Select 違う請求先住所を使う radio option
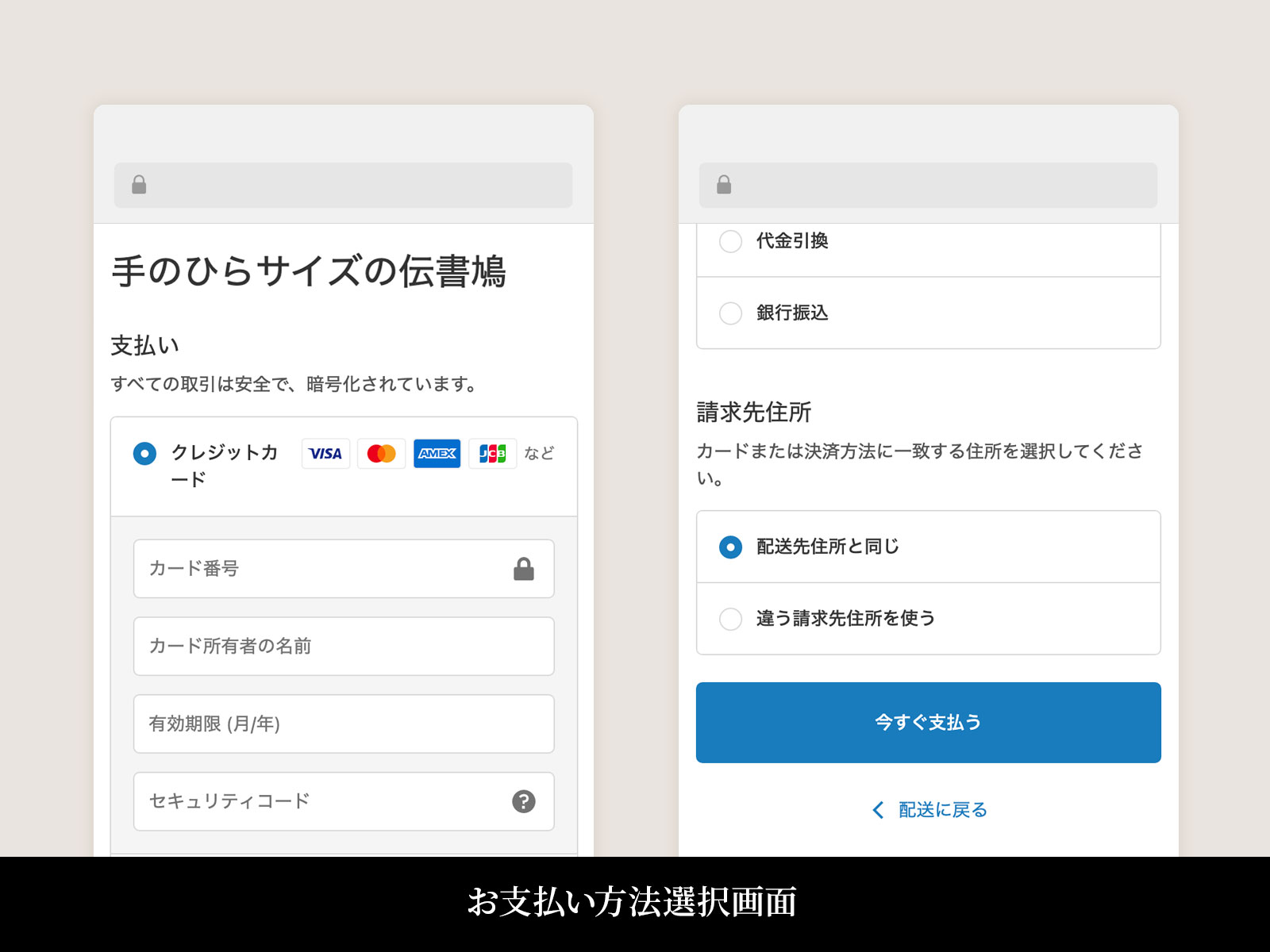Screen dimensions: 1270x952 [x=730, y=619]
